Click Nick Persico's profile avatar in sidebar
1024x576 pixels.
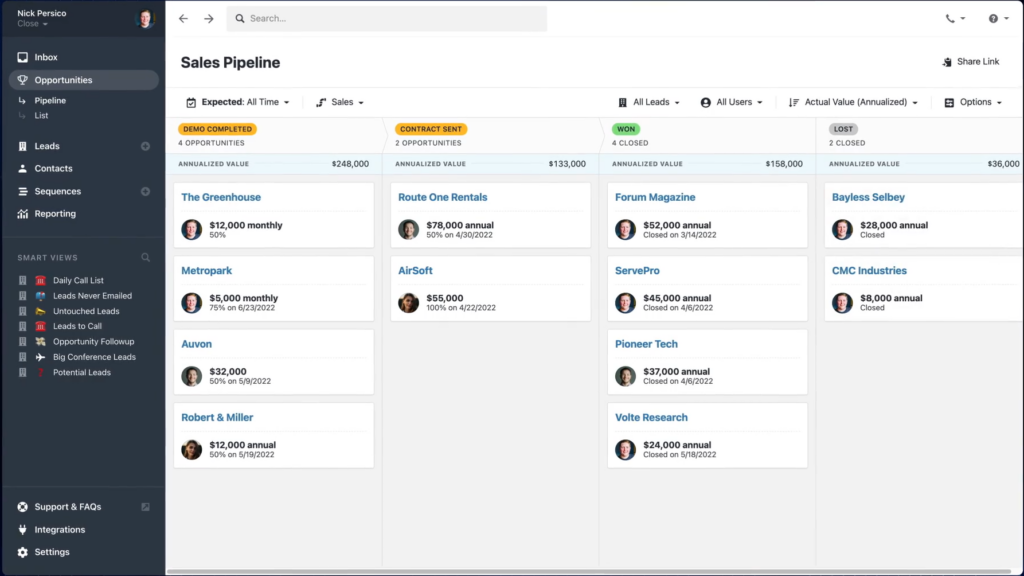tap(145, 18)
